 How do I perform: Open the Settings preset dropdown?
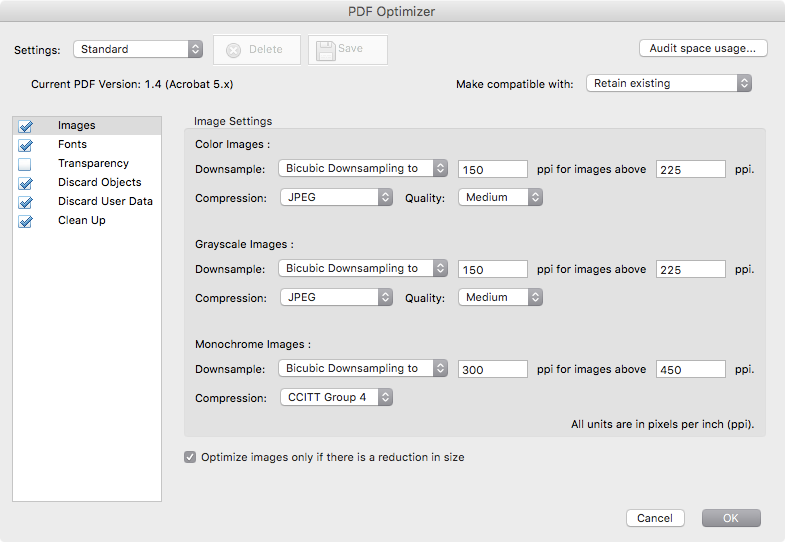(138, 49)
